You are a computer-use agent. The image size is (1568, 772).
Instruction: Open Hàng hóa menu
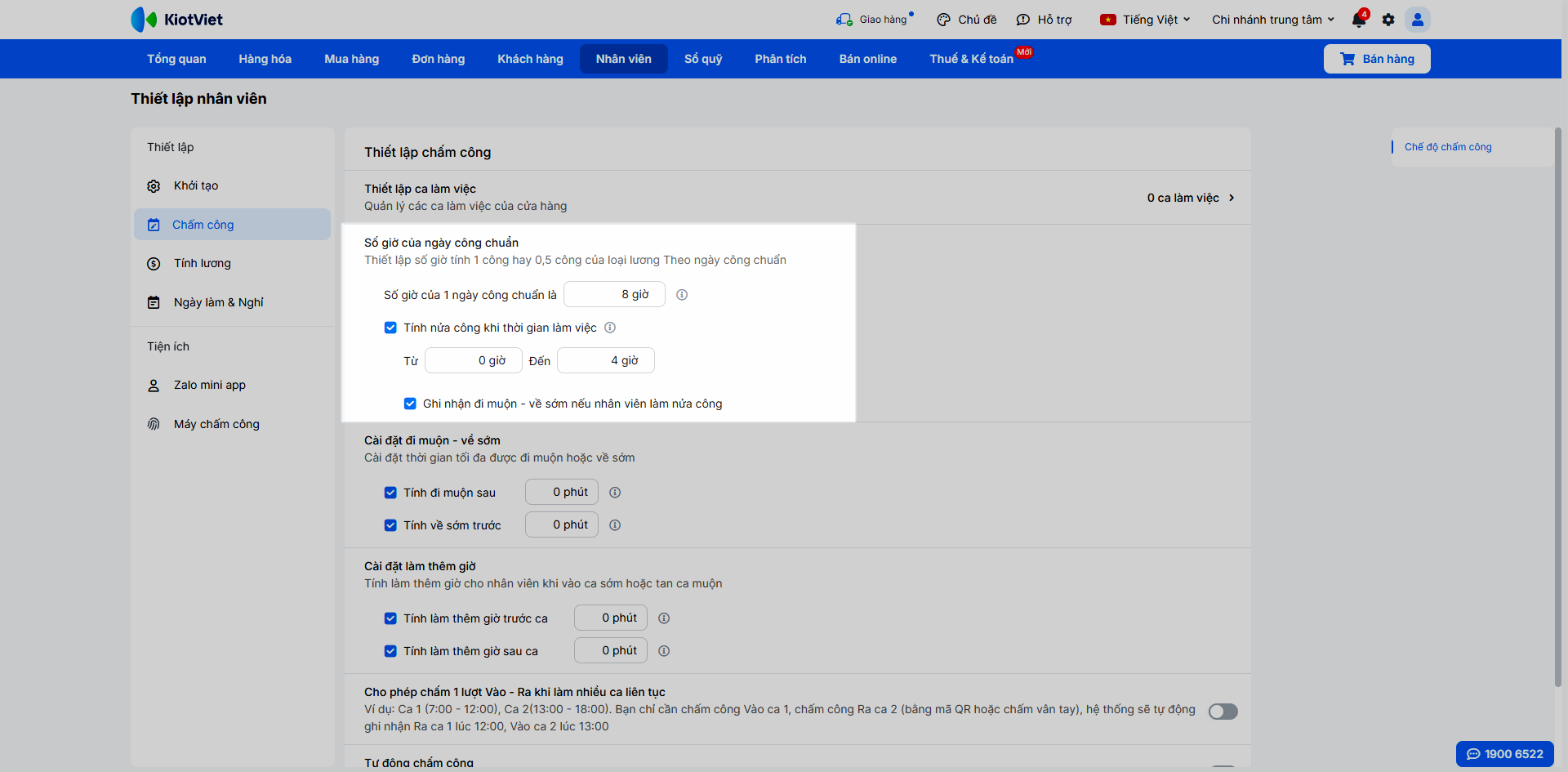[265, 59]
